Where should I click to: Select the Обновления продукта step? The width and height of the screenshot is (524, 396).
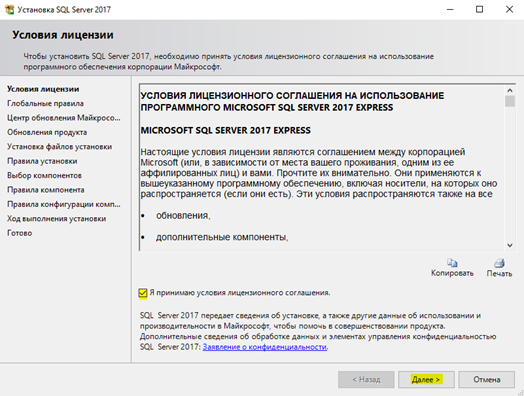coord(47,132)
